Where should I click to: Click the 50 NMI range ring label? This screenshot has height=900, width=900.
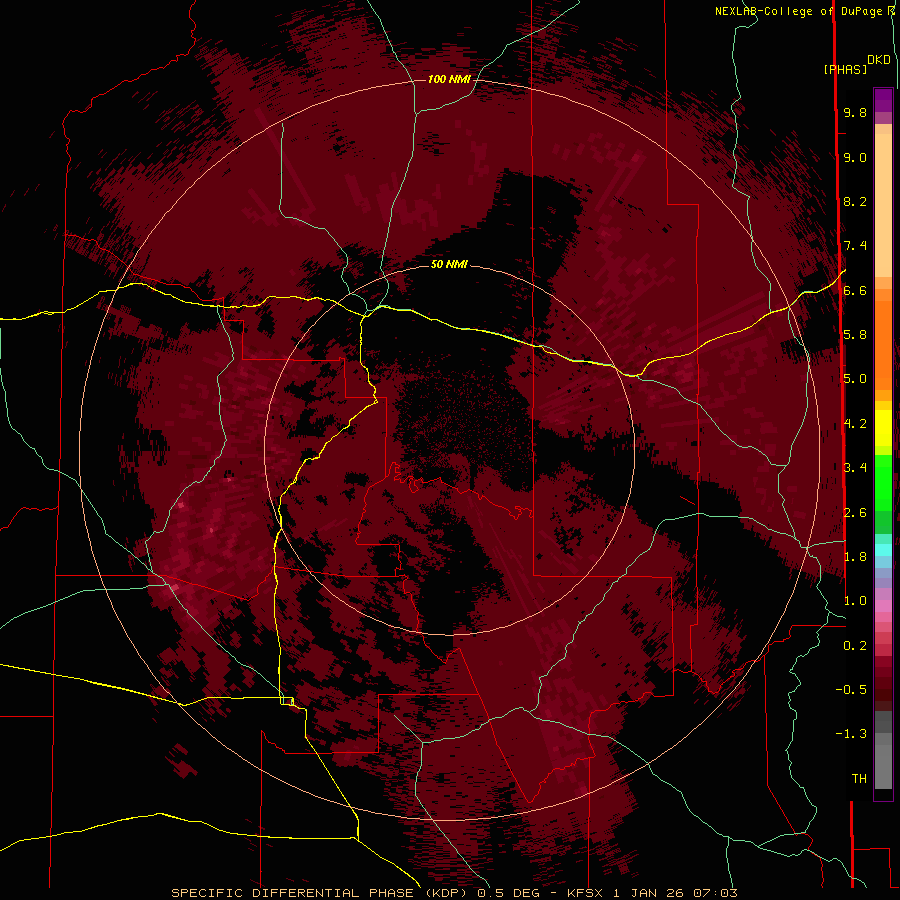449,264
